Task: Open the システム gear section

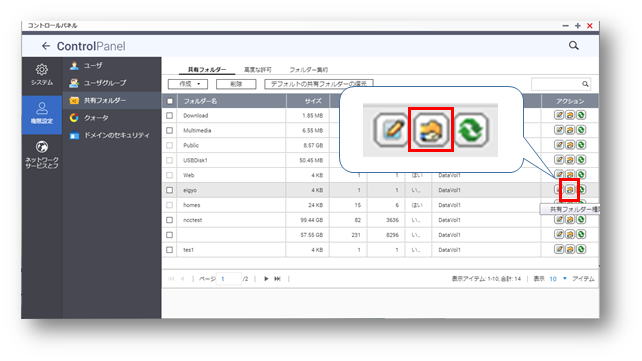Action: click(42, 74)
